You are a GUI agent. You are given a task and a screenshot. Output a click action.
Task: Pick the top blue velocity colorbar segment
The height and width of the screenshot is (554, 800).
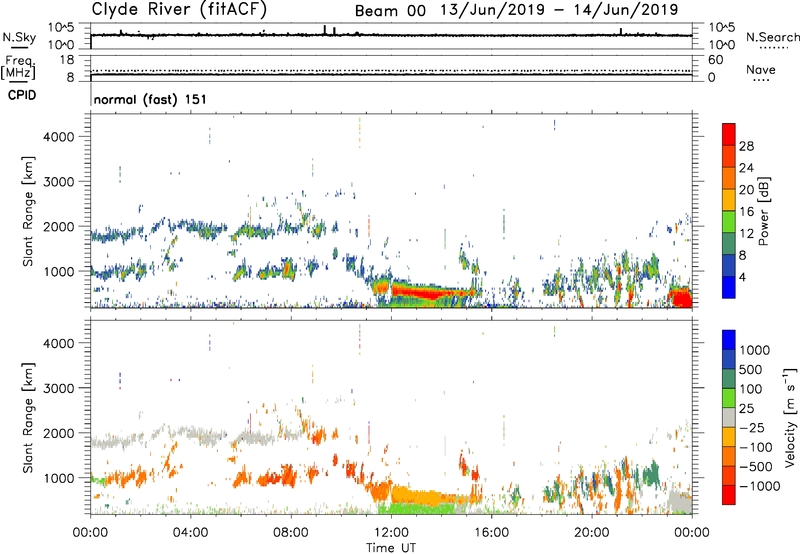pyautogui.click(x=729, y=340)
